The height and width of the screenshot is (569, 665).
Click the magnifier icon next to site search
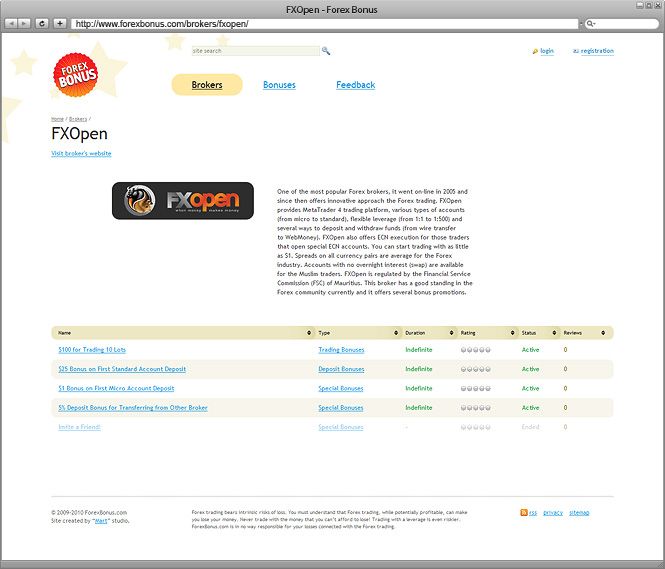(x=326, y=51)
